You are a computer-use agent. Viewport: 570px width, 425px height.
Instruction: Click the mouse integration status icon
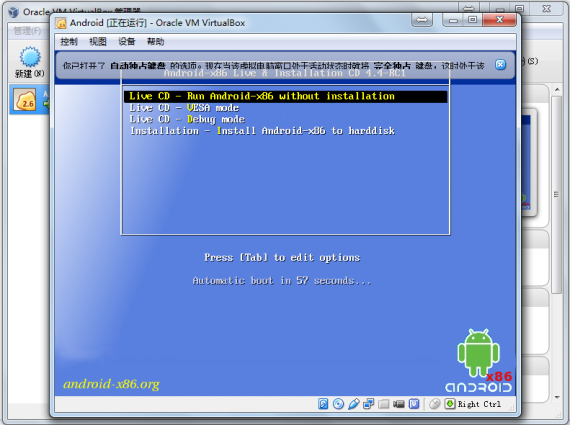434,404
